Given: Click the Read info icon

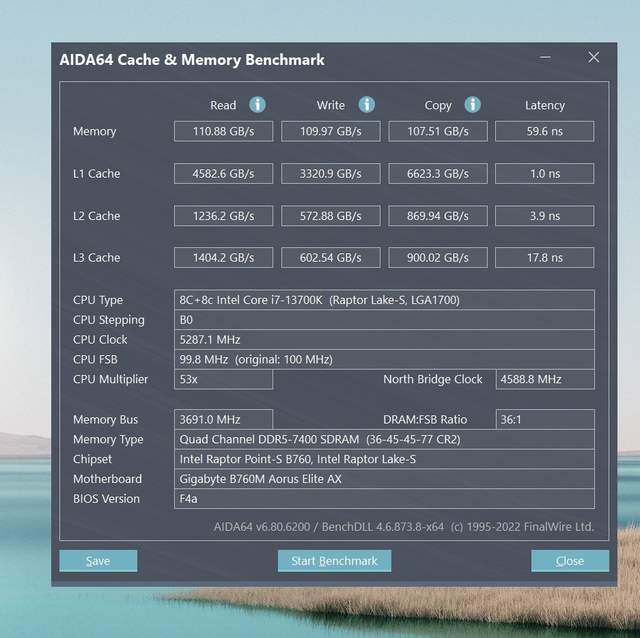Looking at the screenshot, I should click(x=257, y=105).
